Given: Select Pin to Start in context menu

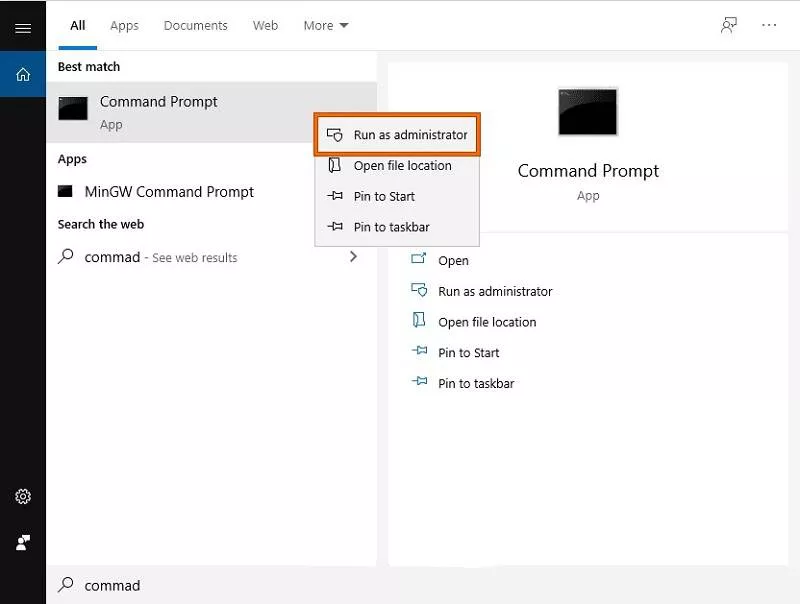Looking at the screenshot, I should [x=384, y=197].
